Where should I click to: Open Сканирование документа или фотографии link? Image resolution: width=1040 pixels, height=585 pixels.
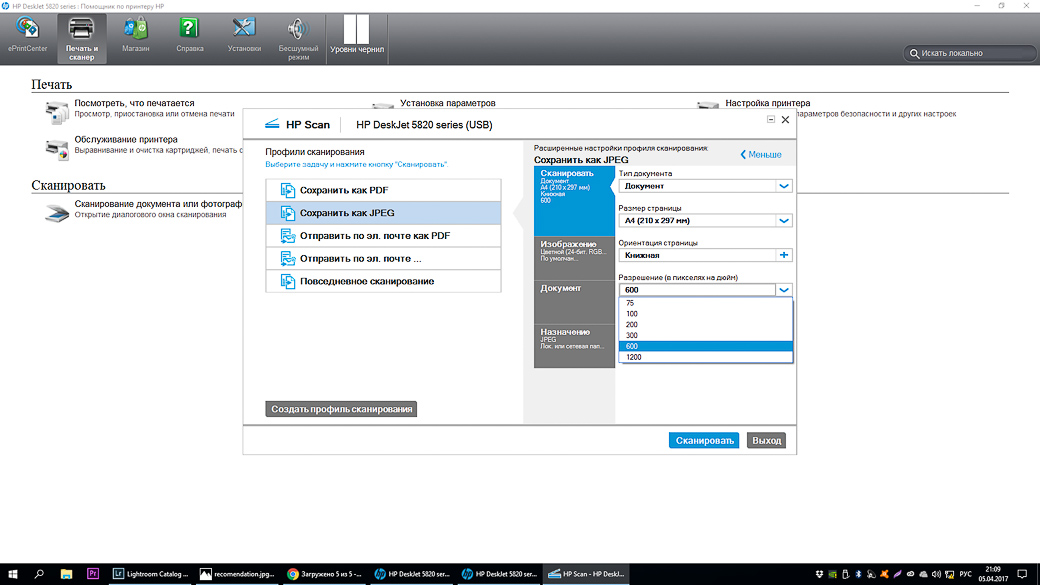(158, 204)
